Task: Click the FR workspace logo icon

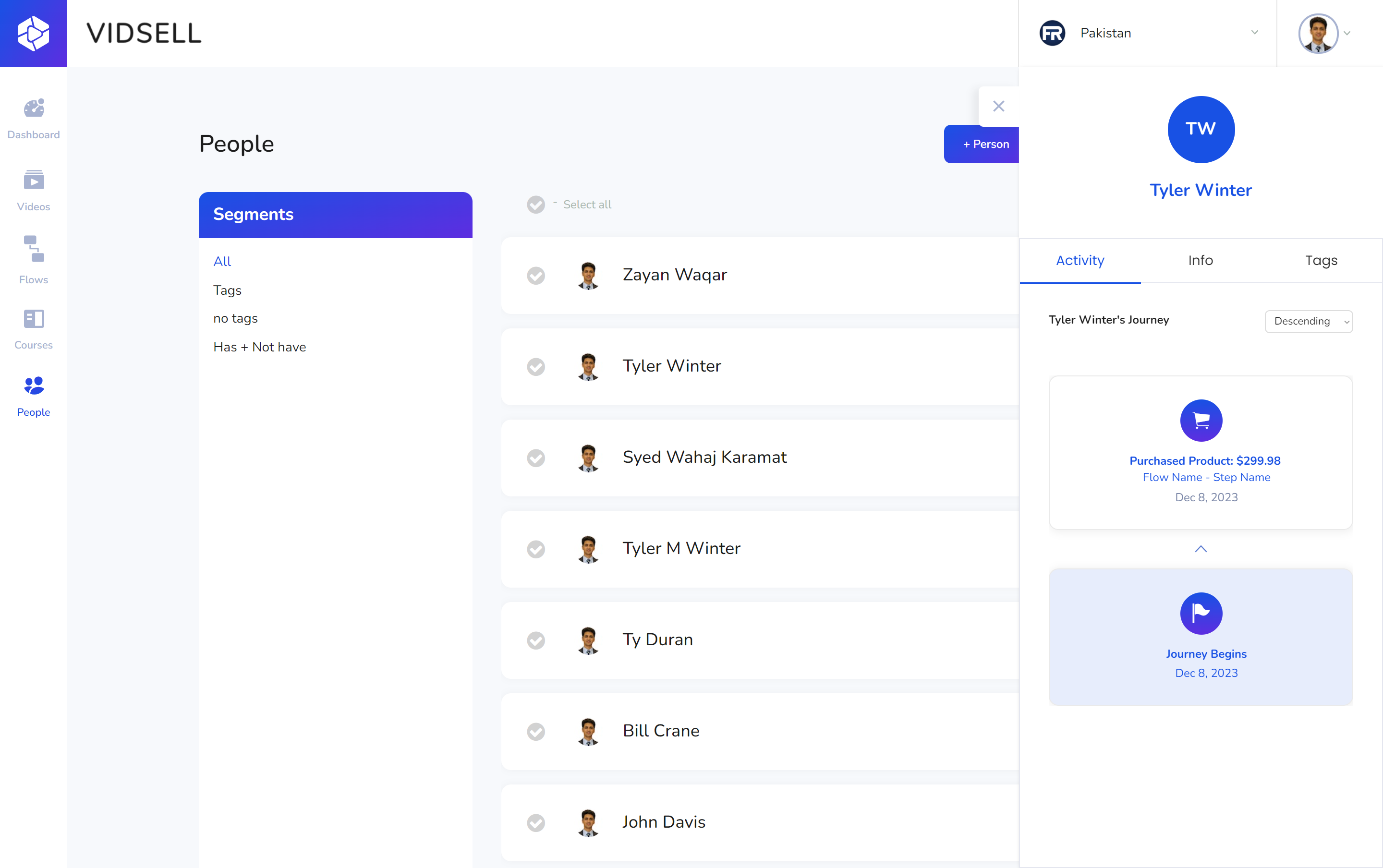Action: pos(1052,33)
